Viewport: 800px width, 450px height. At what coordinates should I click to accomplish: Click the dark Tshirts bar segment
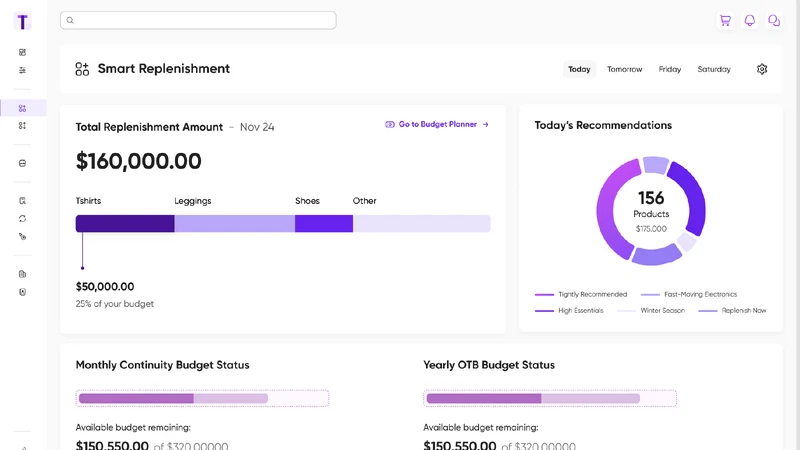(125, 223)
